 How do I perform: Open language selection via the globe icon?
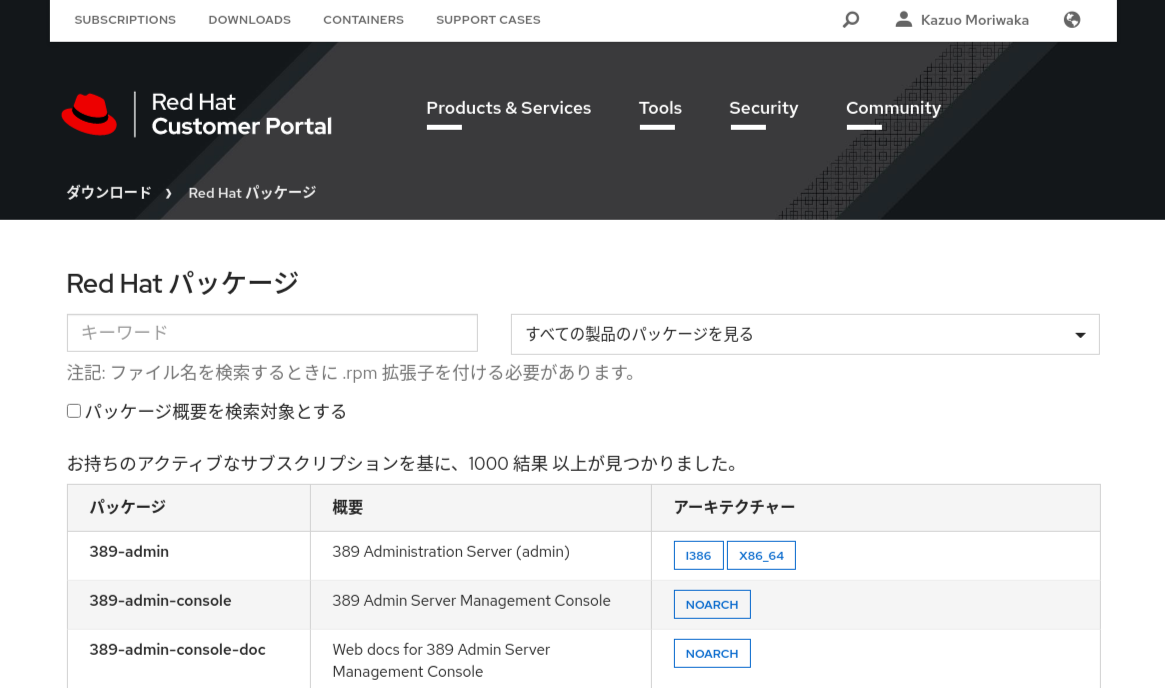[x=1071, y=19]
